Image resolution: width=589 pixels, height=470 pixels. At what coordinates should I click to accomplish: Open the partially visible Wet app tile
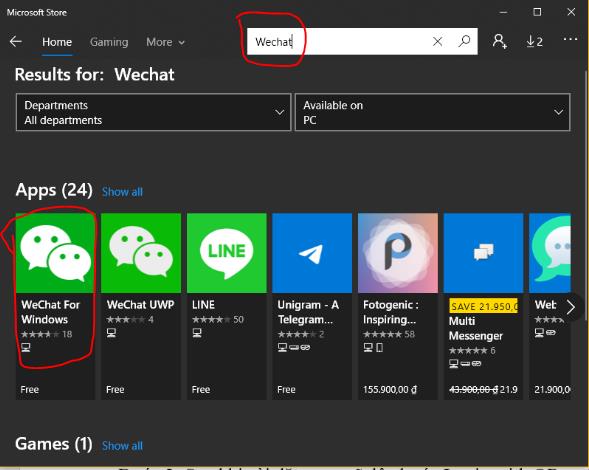click(x=550, y=306)
